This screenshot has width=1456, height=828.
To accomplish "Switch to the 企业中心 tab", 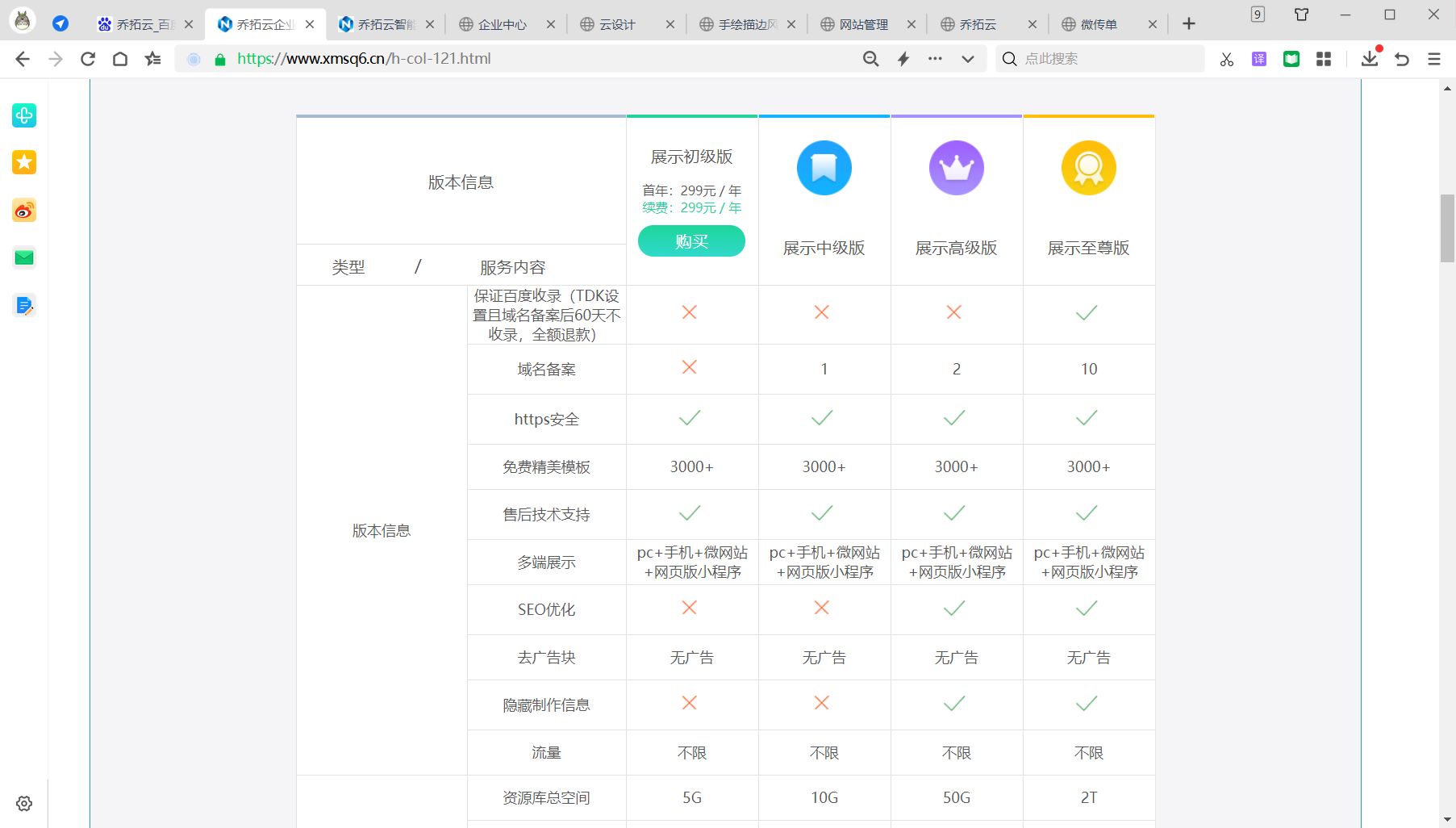I will (x=502, y=25).
